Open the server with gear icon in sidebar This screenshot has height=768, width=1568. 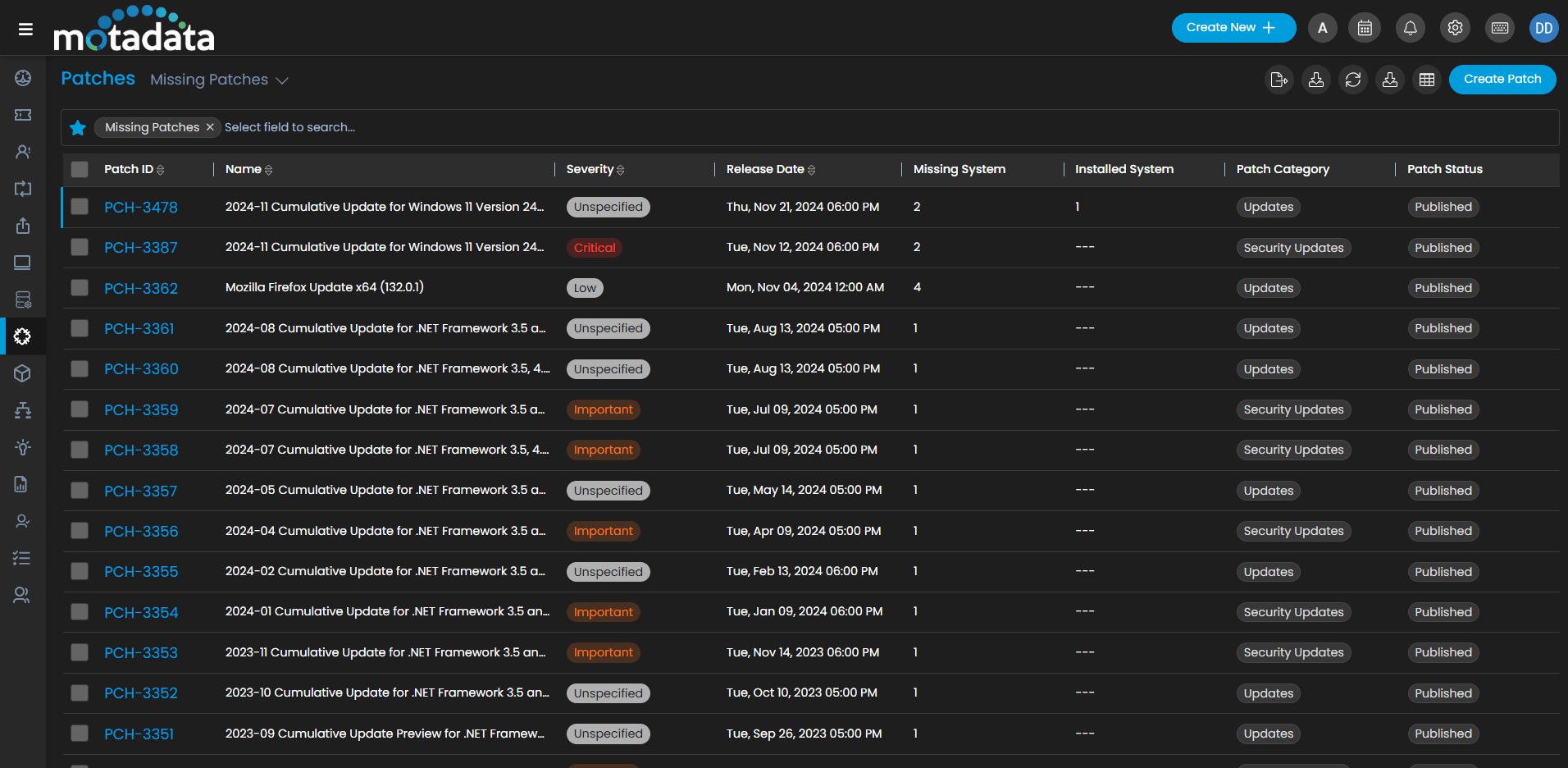(23, 299)
